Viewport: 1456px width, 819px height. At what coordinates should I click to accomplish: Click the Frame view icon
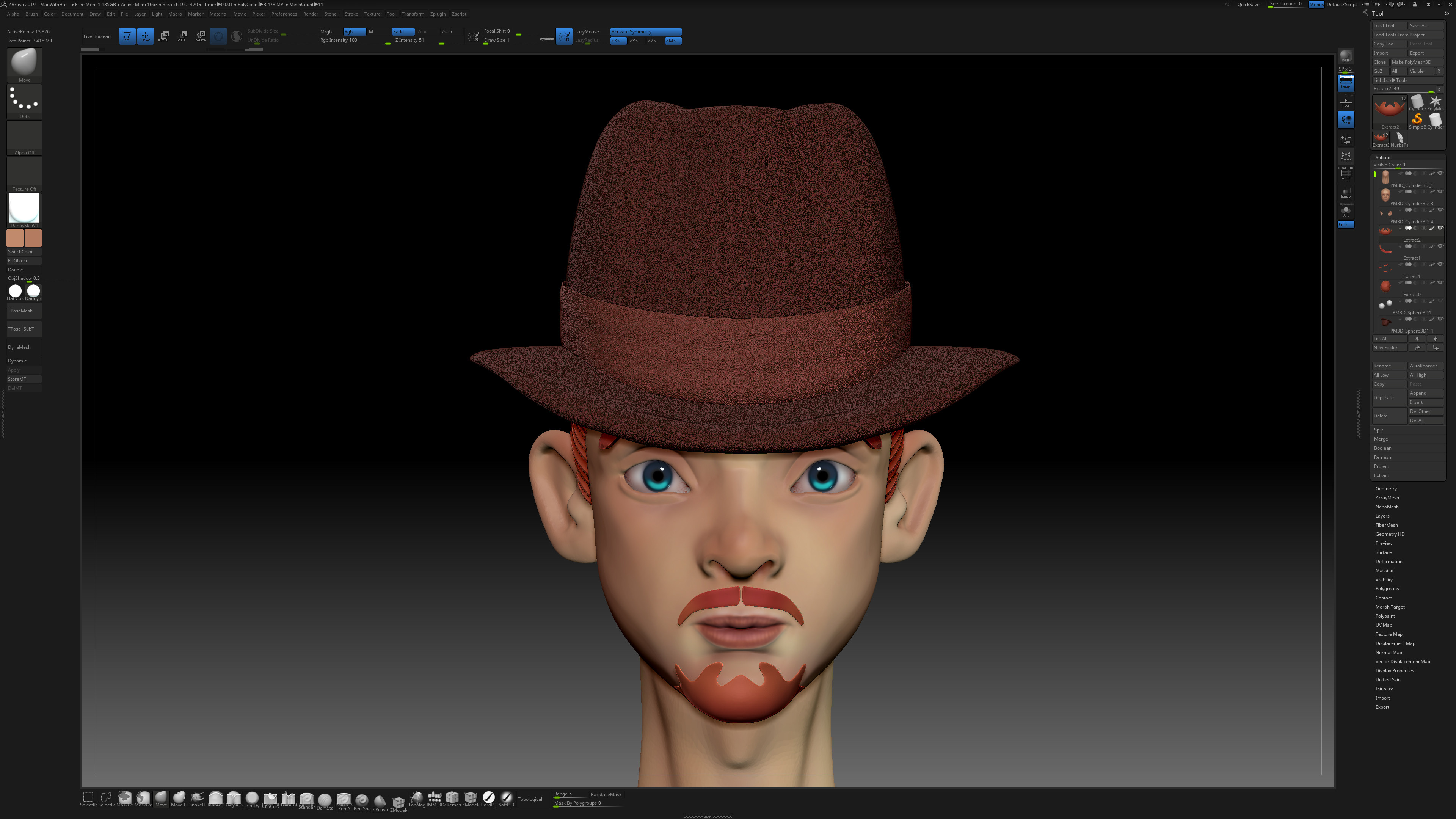tap(1345, 156)
